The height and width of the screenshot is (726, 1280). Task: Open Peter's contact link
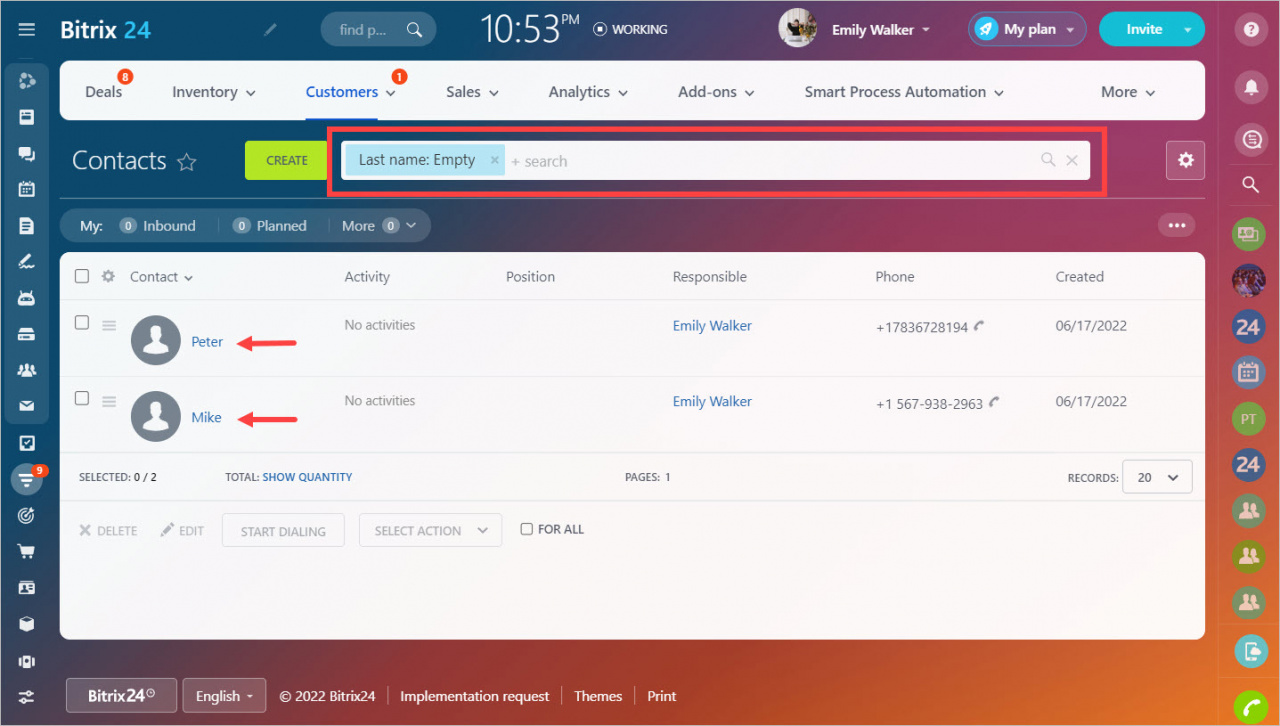[x=207, y=342]
